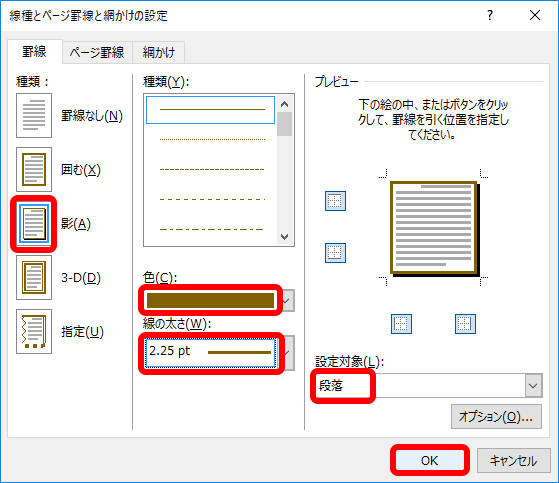Expand the 線の太さ(W) width dropdown
The width and height of the screenshot is (559, 483).
(288, 353)
